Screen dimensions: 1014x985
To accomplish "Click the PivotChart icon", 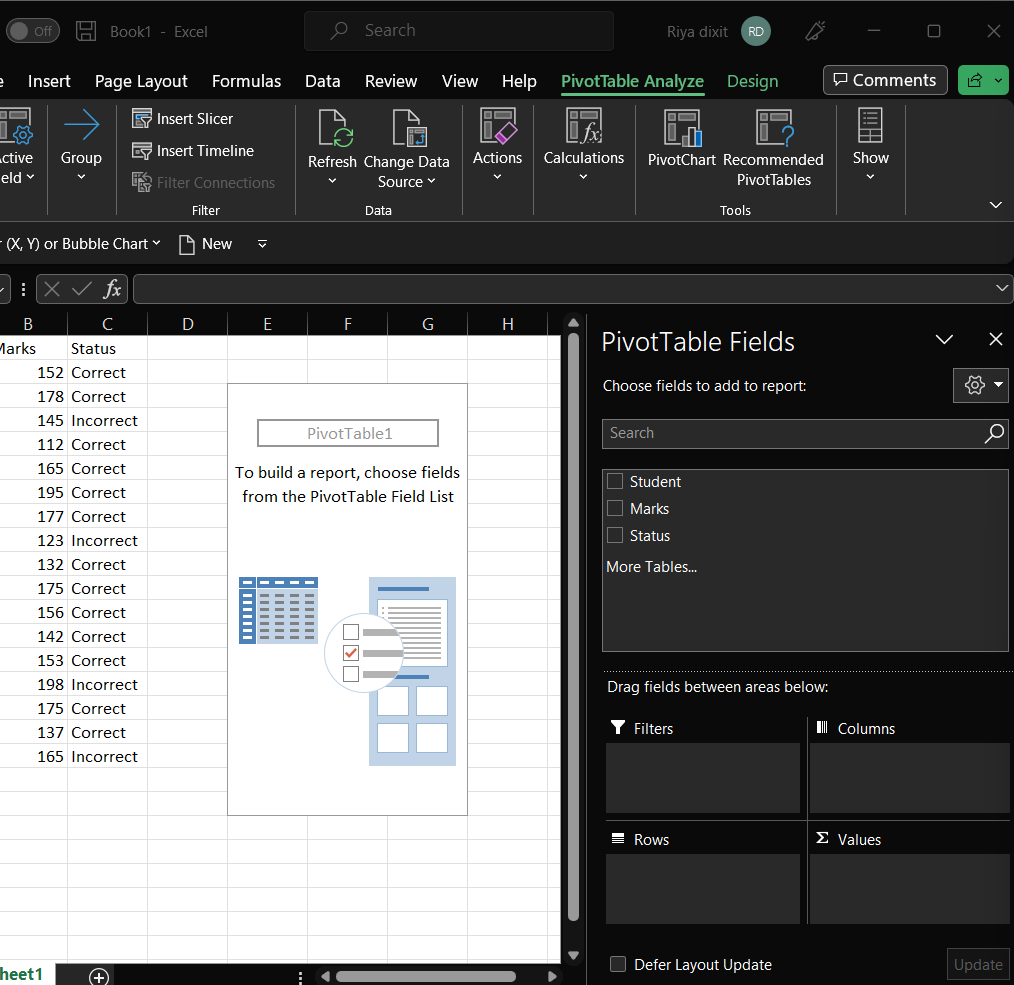I will point(682,129).
